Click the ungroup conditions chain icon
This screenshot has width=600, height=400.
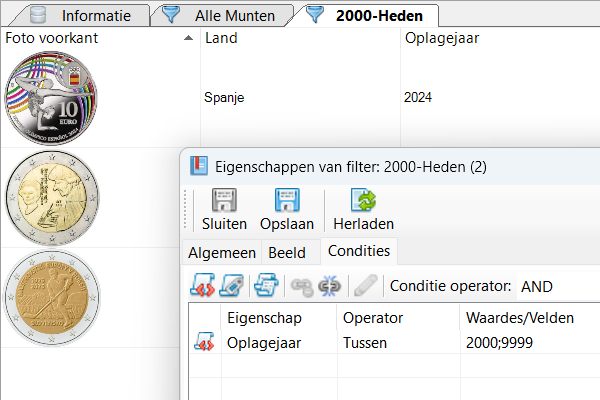pos(328,286)
